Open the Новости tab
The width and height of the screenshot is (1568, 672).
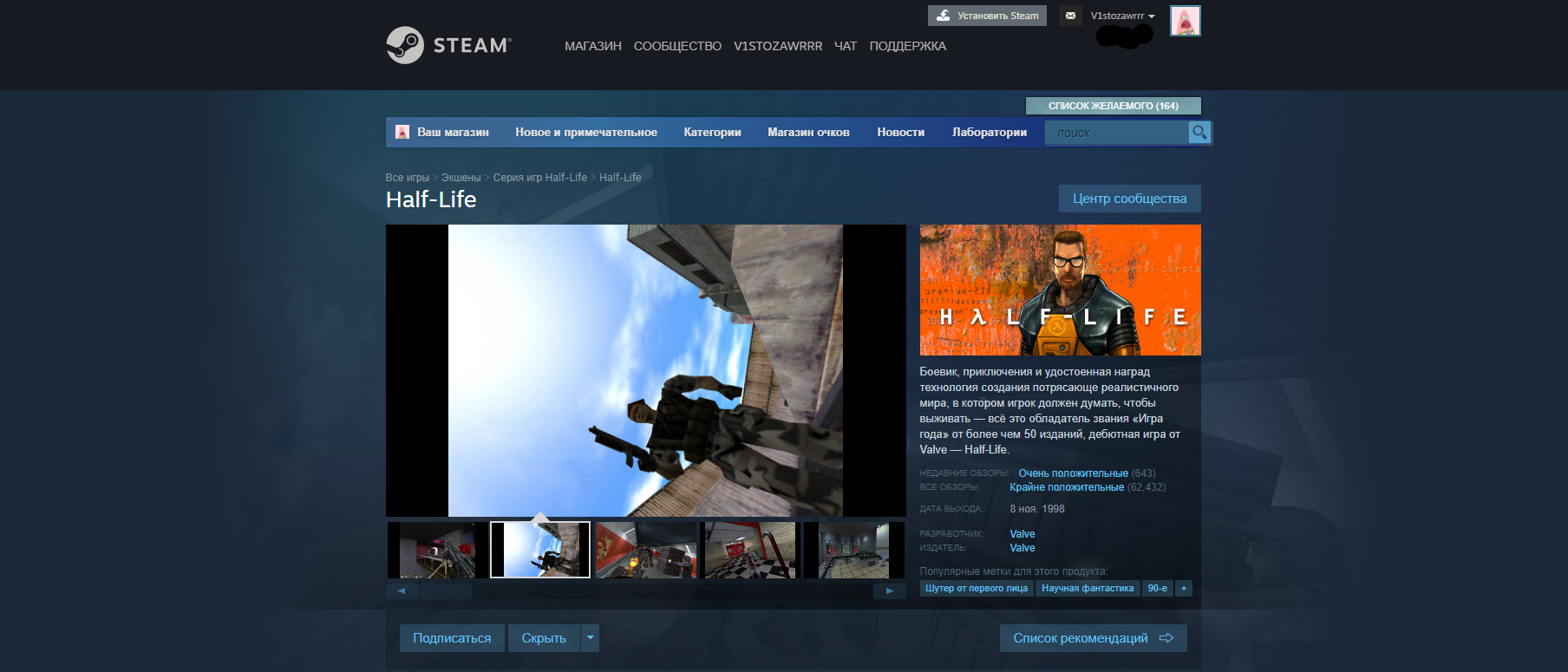click(901, 132)
